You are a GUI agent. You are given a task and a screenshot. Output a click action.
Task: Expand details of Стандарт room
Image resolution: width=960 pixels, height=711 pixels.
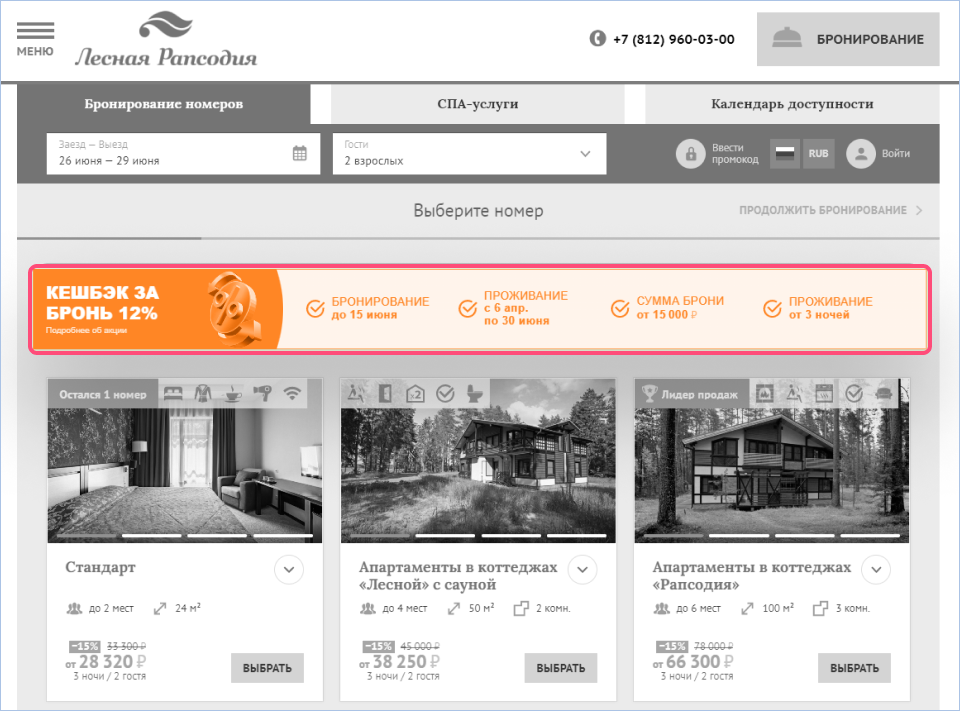tap(289, 570)
